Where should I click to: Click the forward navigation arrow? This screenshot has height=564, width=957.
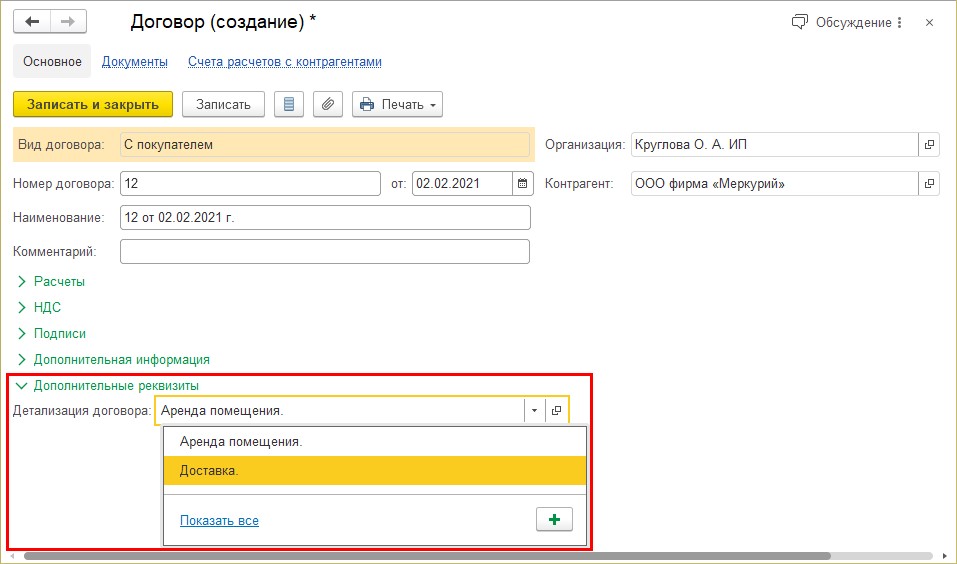68,22
